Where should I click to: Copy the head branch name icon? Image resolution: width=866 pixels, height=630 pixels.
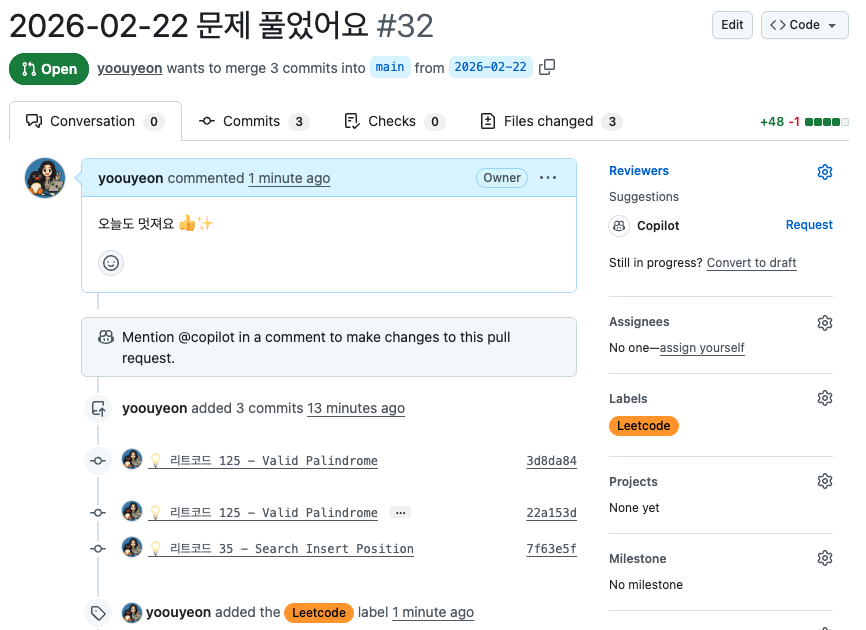click(547, 68)
